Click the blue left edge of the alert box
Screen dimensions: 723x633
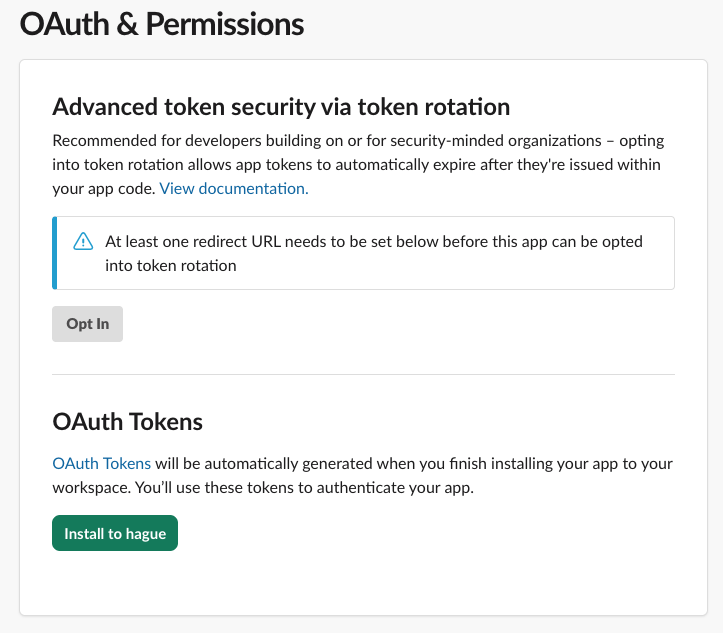pos(54,253)
